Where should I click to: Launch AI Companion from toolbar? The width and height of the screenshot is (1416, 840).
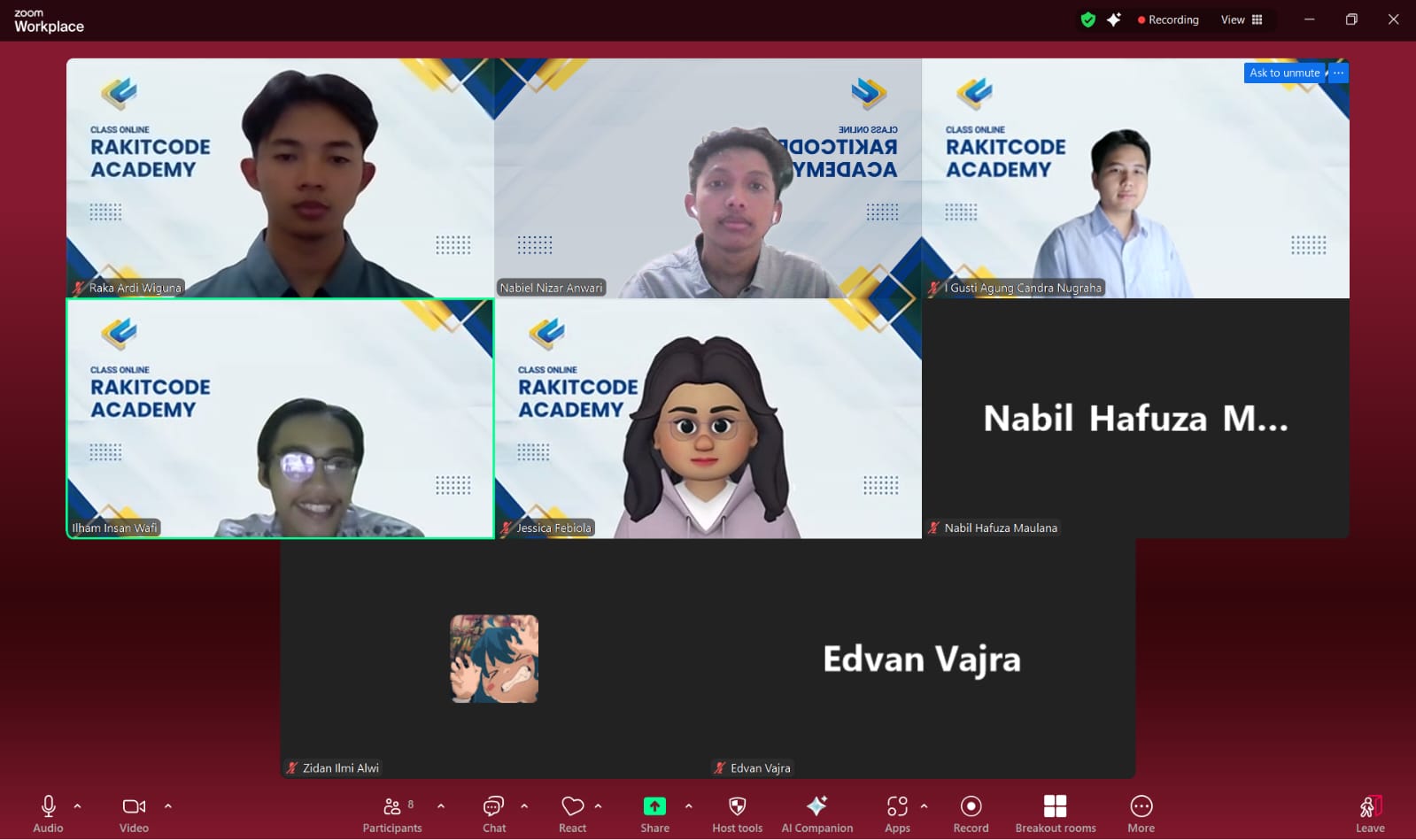[816, 814]
